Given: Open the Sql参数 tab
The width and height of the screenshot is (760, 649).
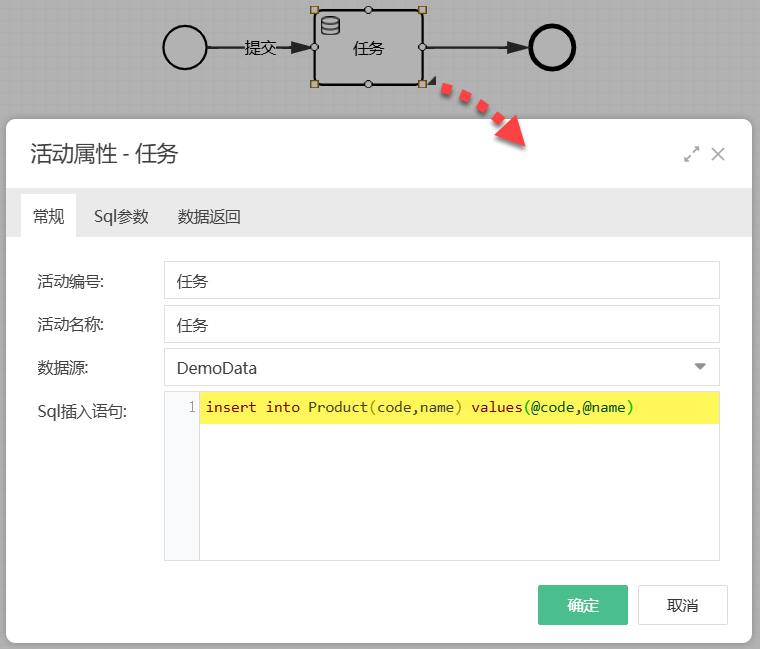Looking at the screenshot, I should point(121,216).
